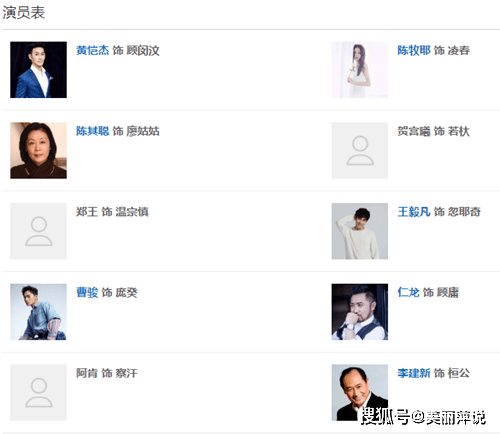Open the 曹骏 actor link

(x=87, y=292)
